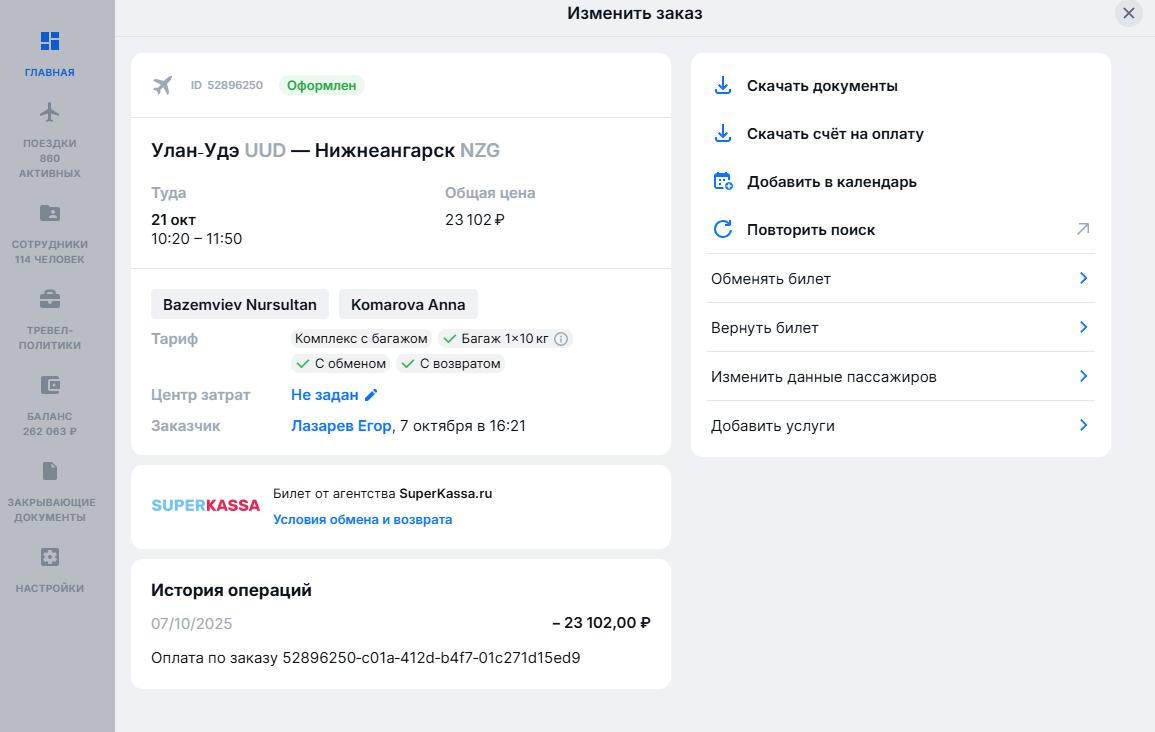Select passenger chip Komarova Anna

point(408,304)
